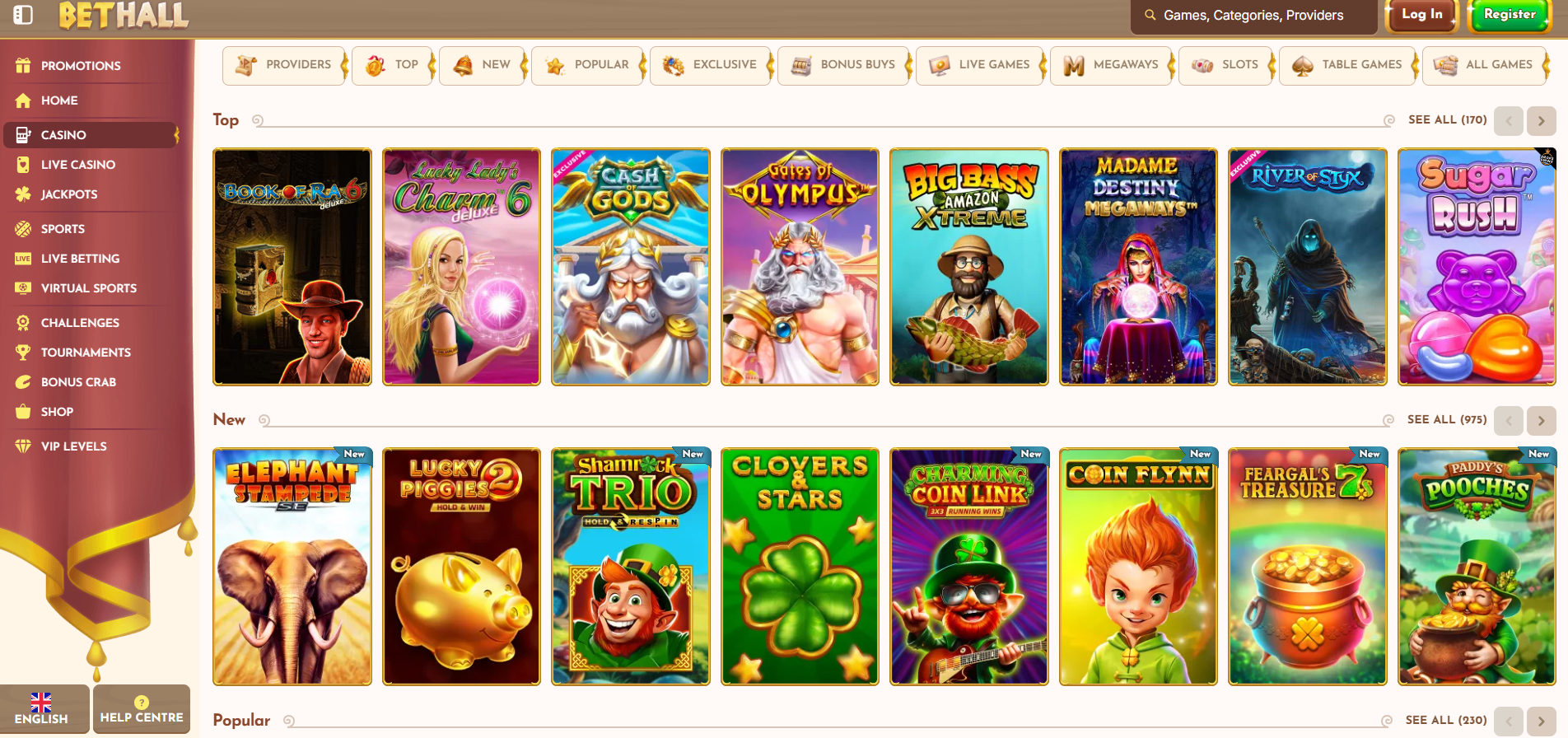This screenshot has height=738, width=1568.
Task: Click the search magnifier icon
Action: [1150, 15]
